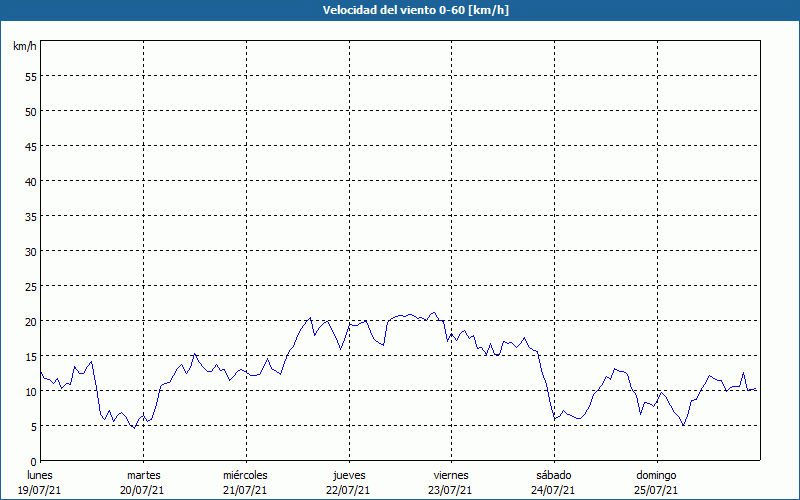
Task: Click the date 24/07/21 under sábado
Action: 554,490
